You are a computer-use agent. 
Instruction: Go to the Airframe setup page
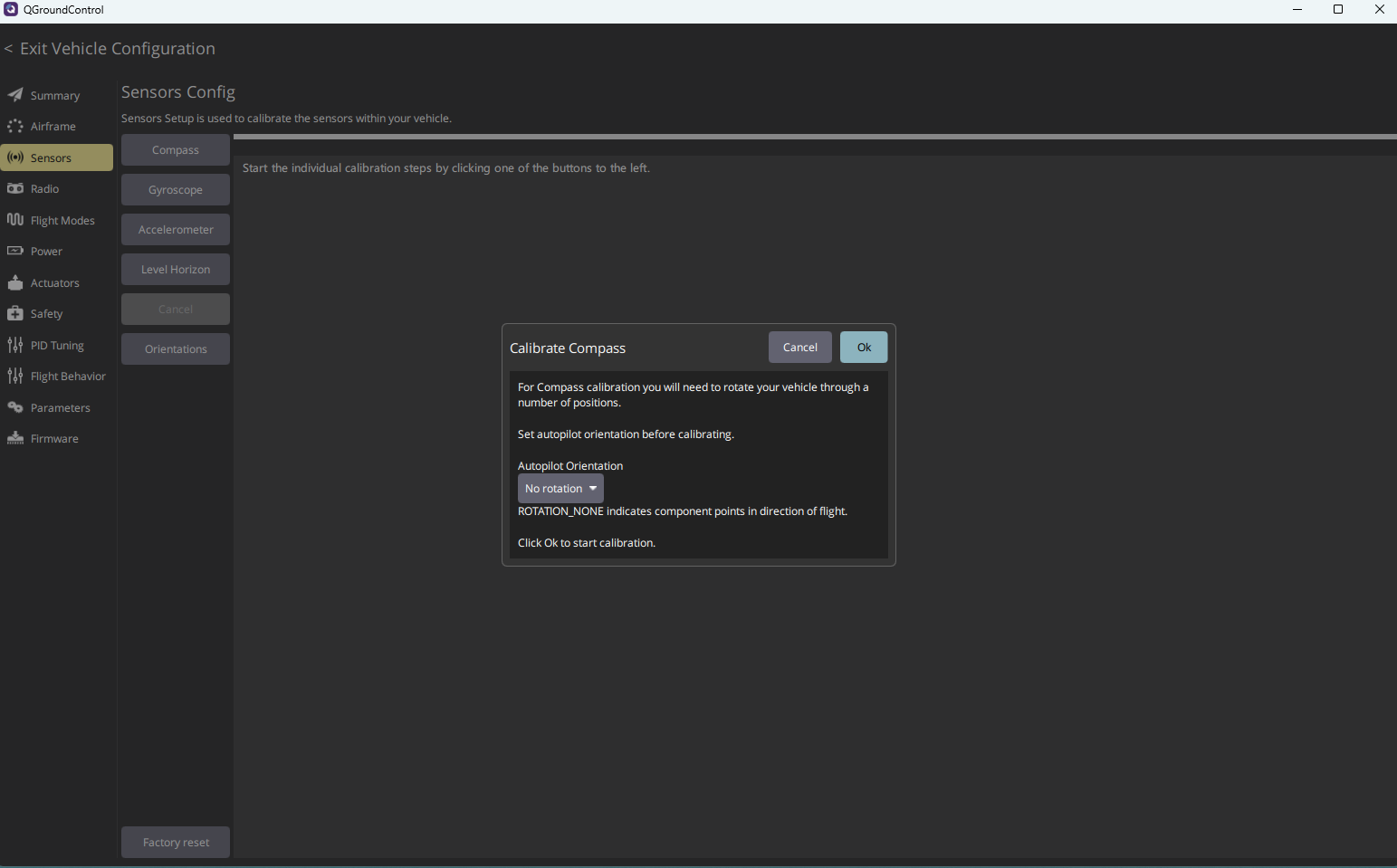coord(57,127)
